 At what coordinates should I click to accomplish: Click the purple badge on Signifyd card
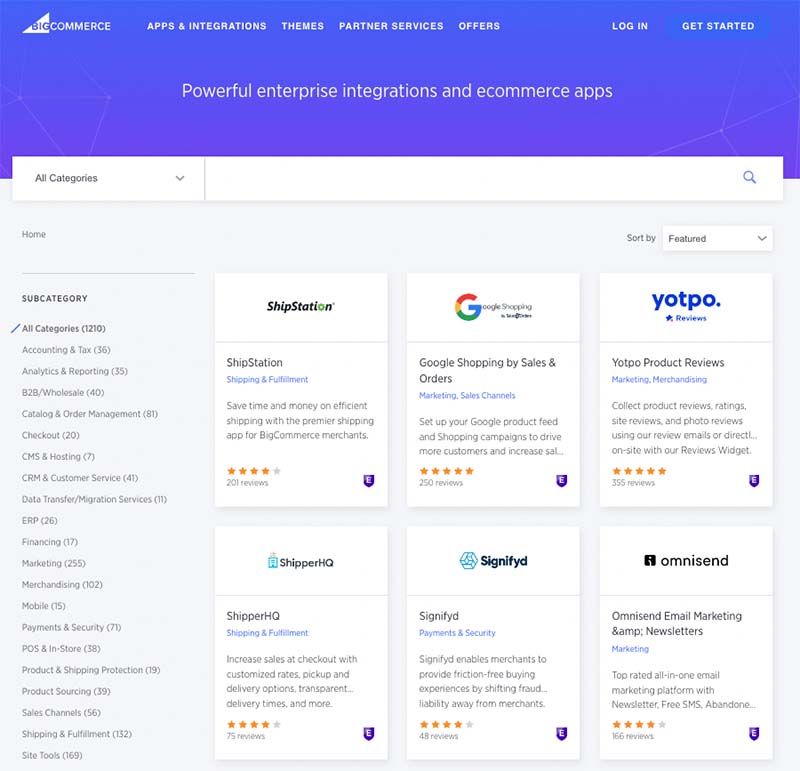(561, 734)
